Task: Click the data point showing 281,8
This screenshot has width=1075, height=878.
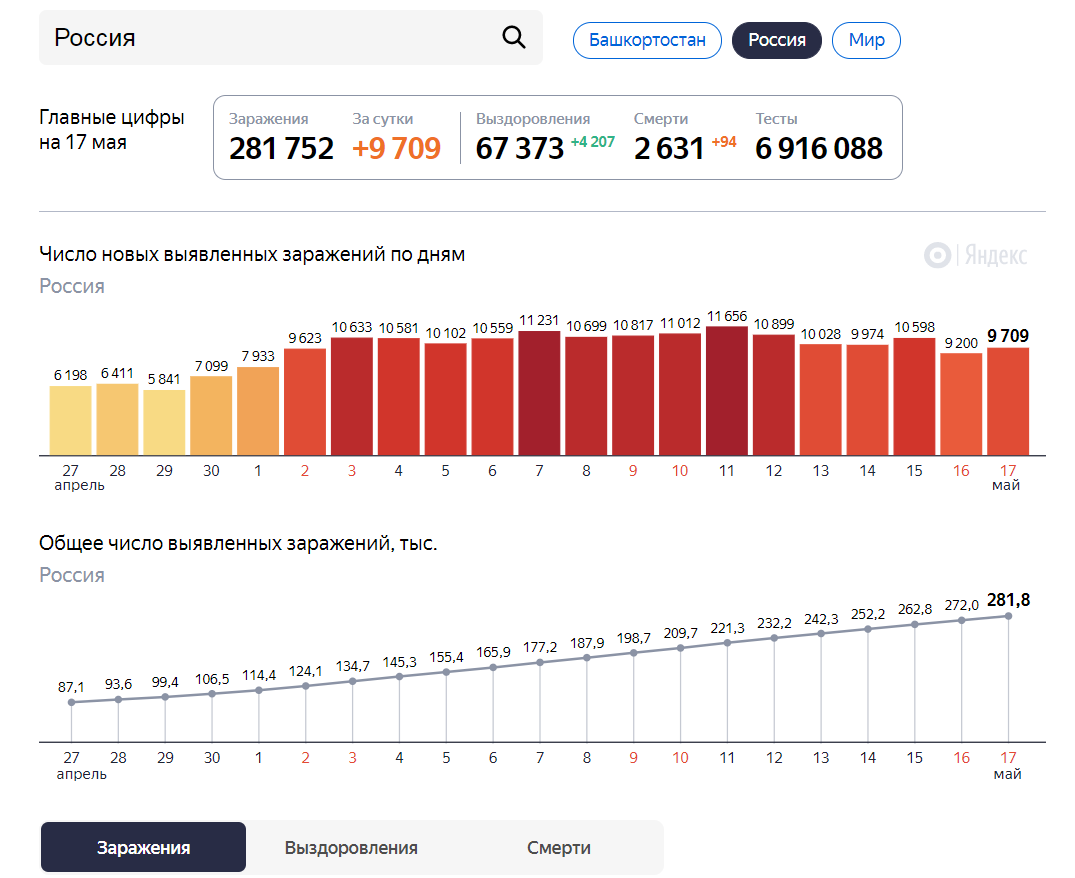Action: click(x=1007, y=616)
